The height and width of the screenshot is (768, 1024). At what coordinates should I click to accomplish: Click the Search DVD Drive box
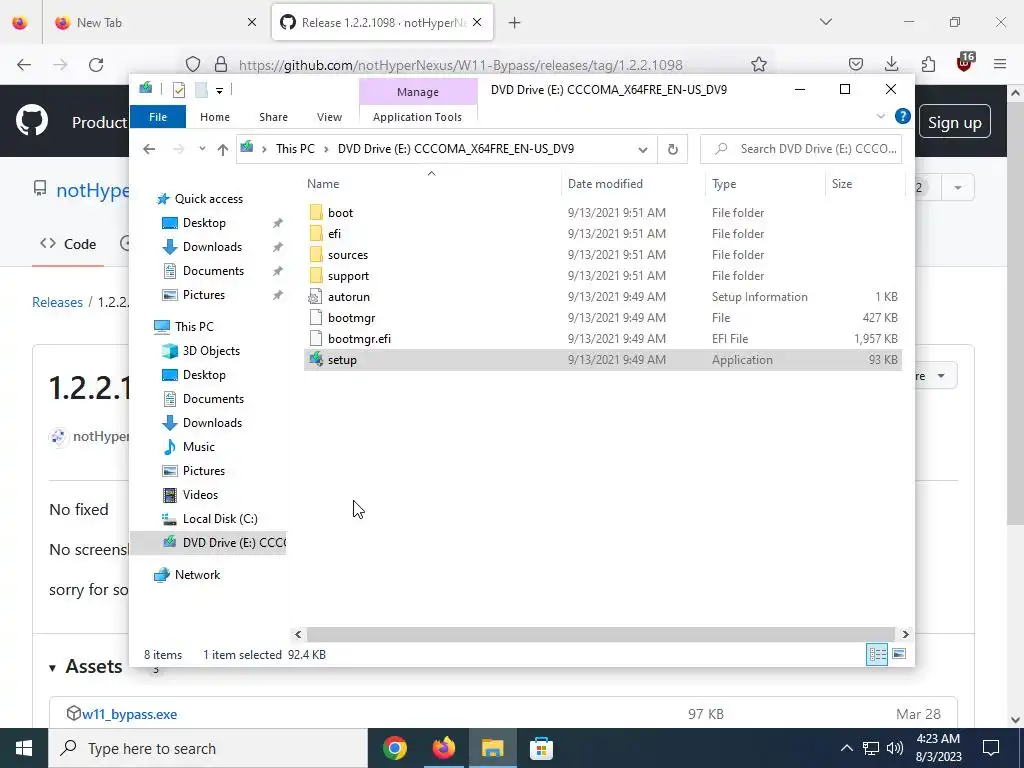point(801,149)
